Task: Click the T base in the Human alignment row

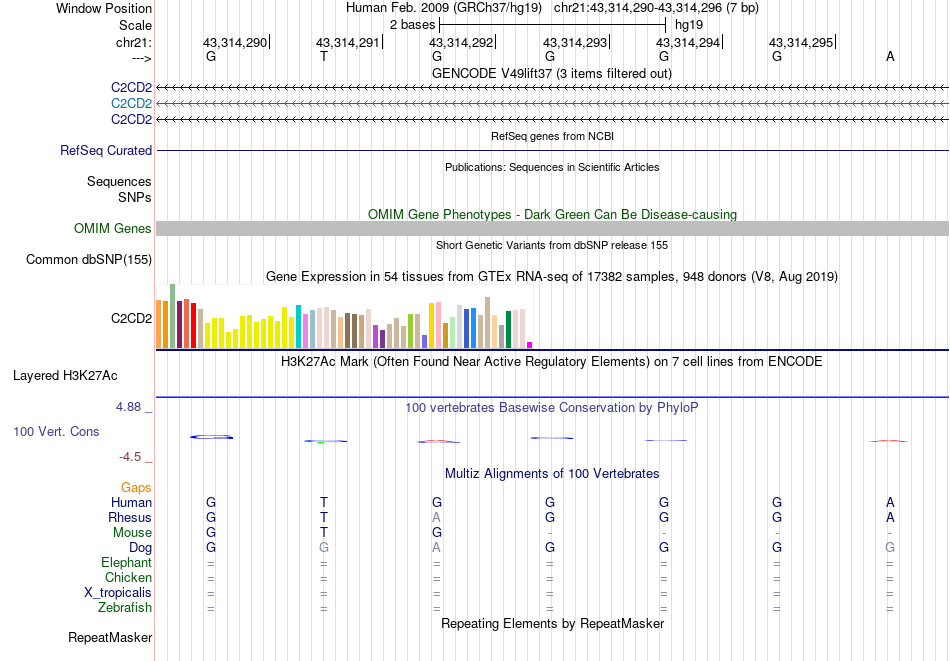Action: (324, 503)
